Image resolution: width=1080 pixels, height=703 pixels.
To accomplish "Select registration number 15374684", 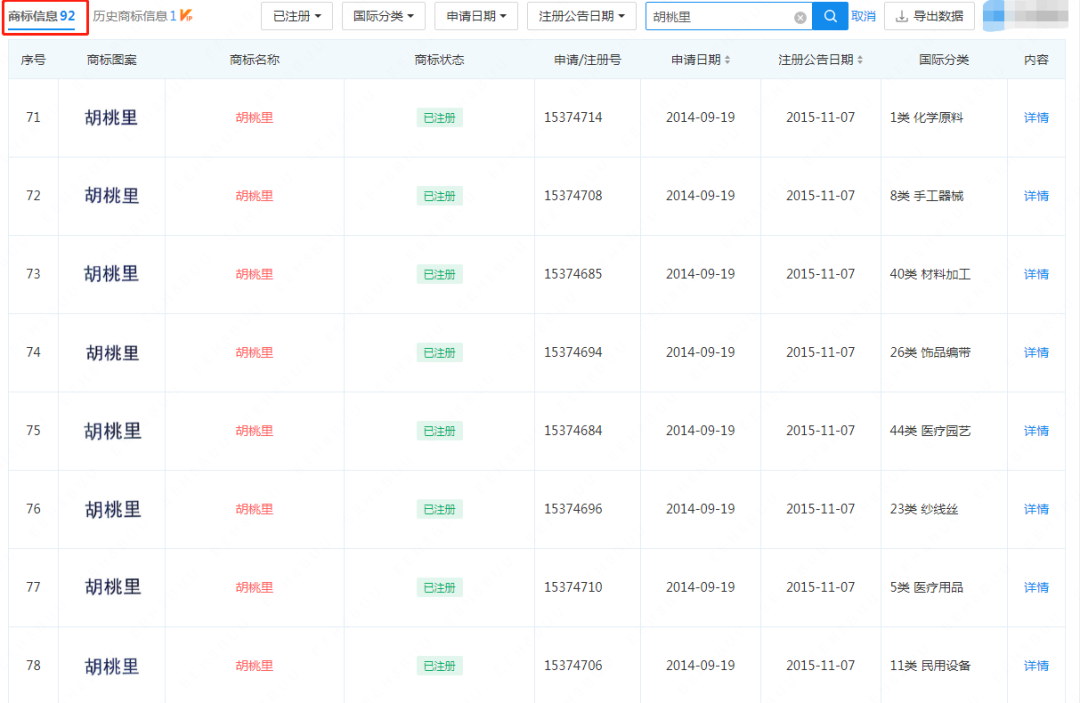I will click(x=573, y=431).
